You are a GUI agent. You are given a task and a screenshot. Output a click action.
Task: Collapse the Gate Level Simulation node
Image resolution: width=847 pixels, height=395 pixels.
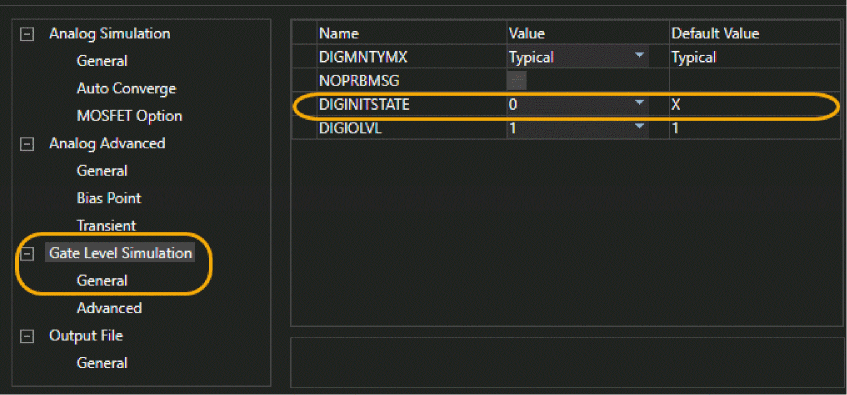(26, 253)
